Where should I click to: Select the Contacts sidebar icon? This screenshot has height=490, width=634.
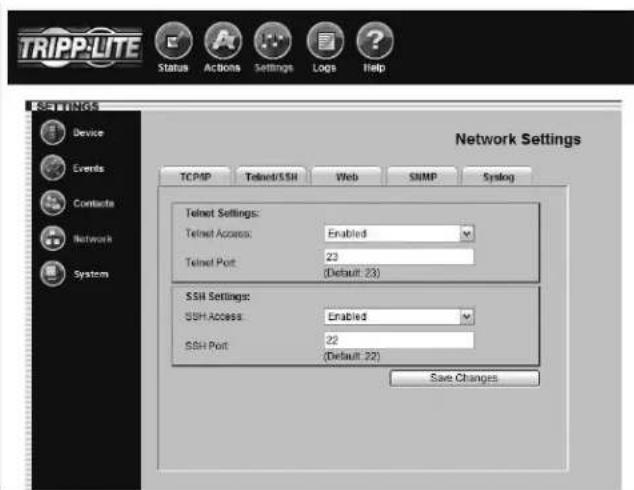tap(53, 203)
